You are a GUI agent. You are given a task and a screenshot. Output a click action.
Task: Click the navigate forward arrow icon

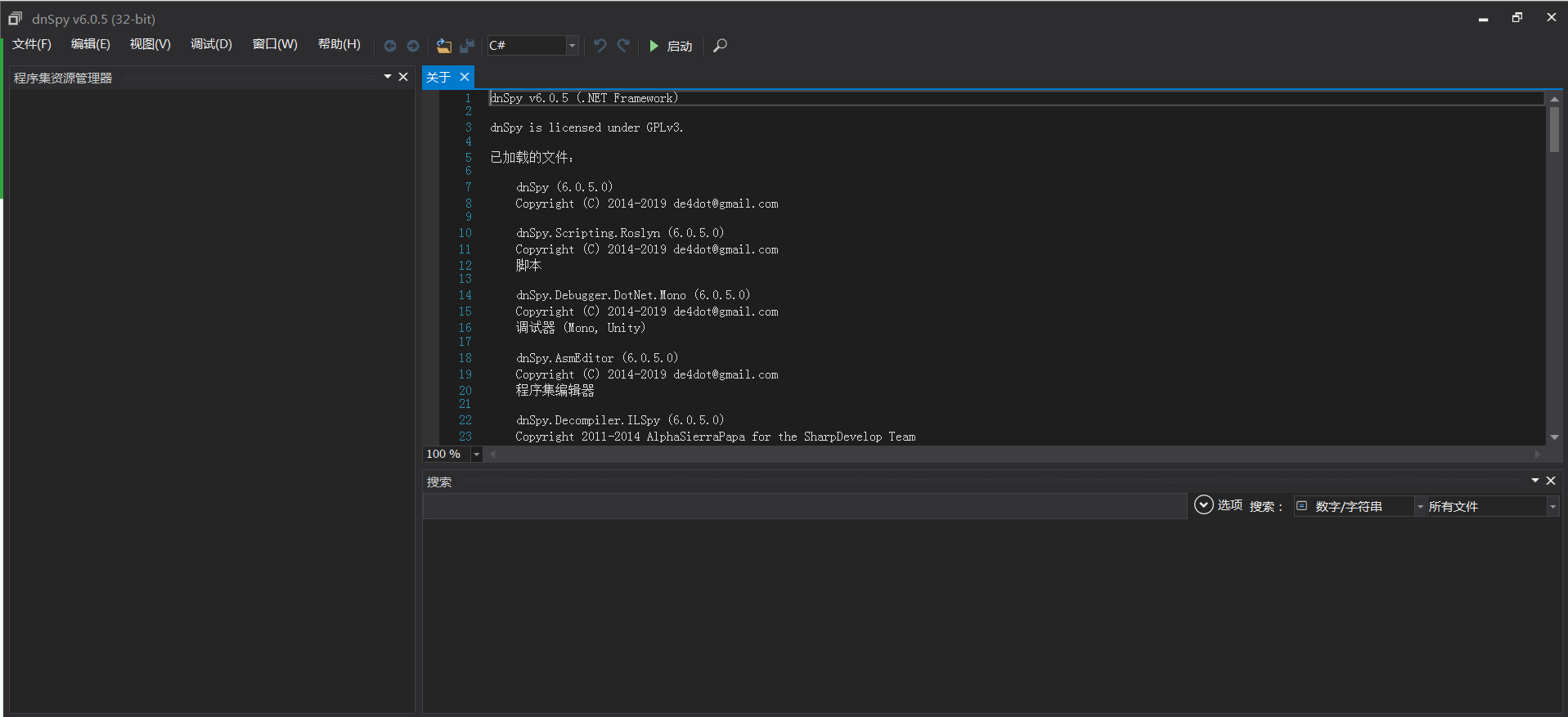pos(413,46)
